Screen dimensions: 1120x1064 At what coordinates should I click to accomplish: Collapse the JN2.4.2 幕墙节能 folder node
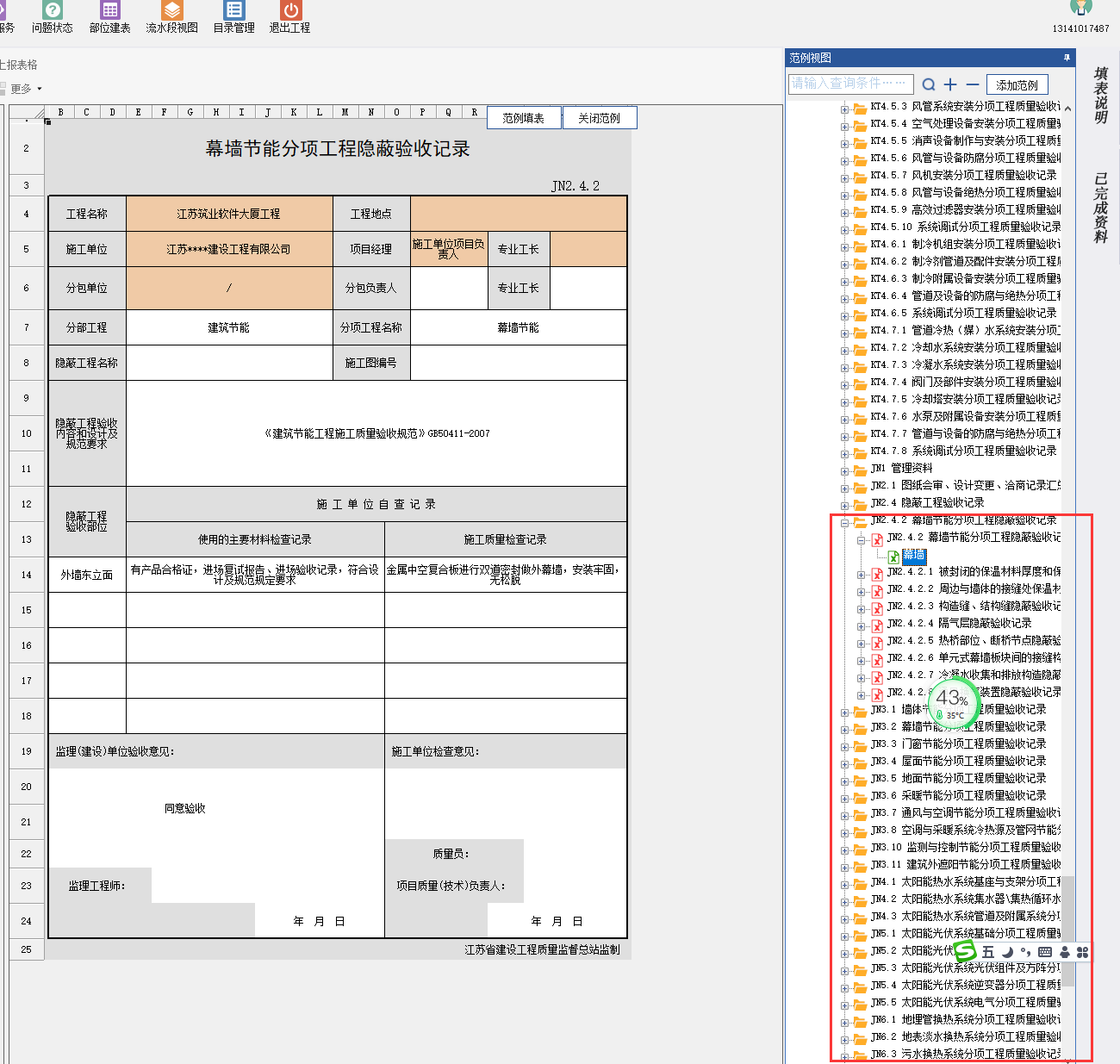(x=844, y=522)
